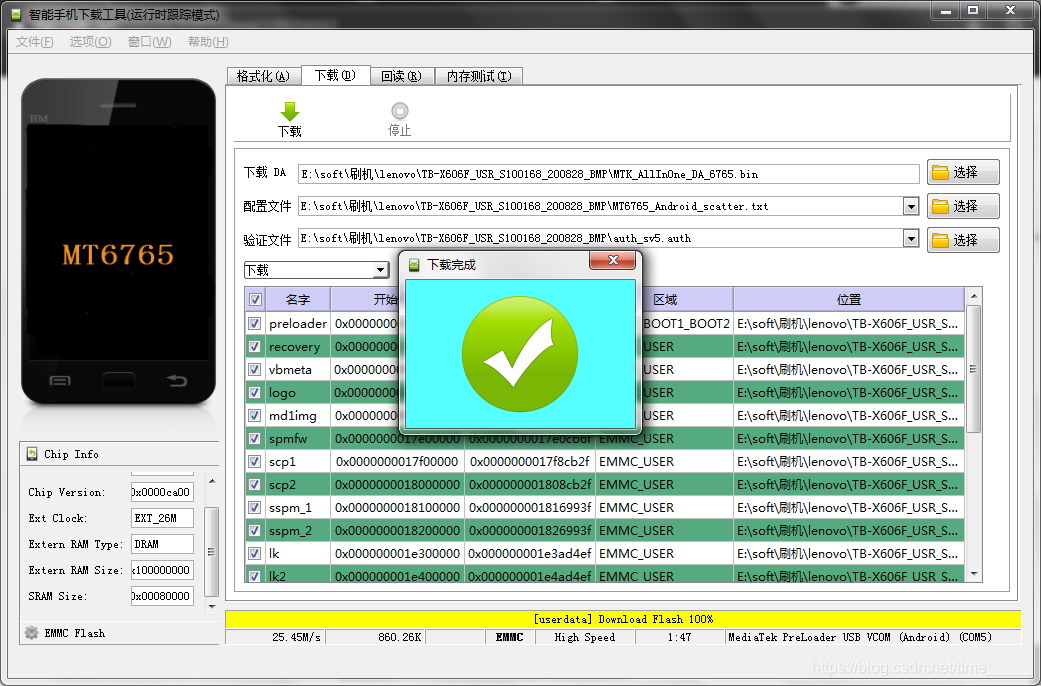Click the scp1 start address 0x0000000017f00000
The image size is (1041, 686).
[x=397, y=462]
